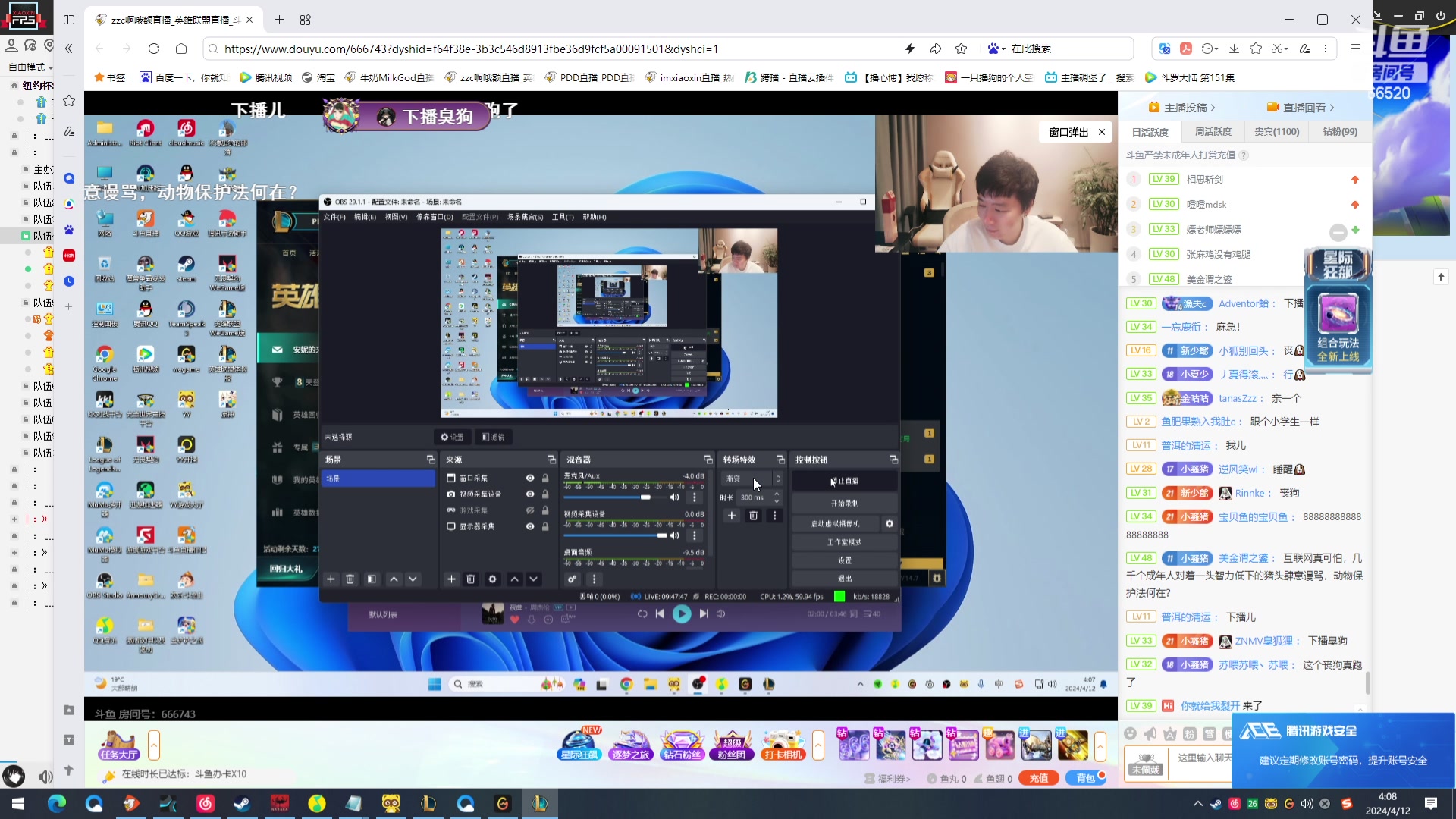This screenshot has width=1456, height=819.
Task: Hide the 视频采集设备 source in OBS
Action: coord(530,494)
